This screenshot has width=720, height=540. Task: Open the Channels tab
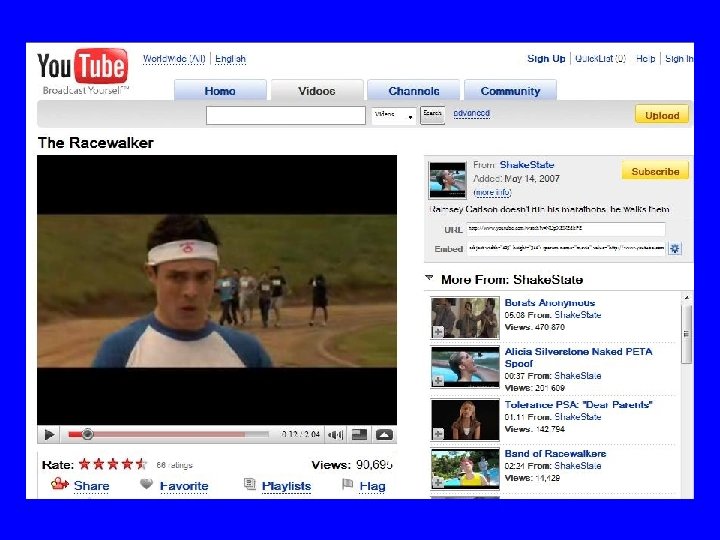pos(414,90)
